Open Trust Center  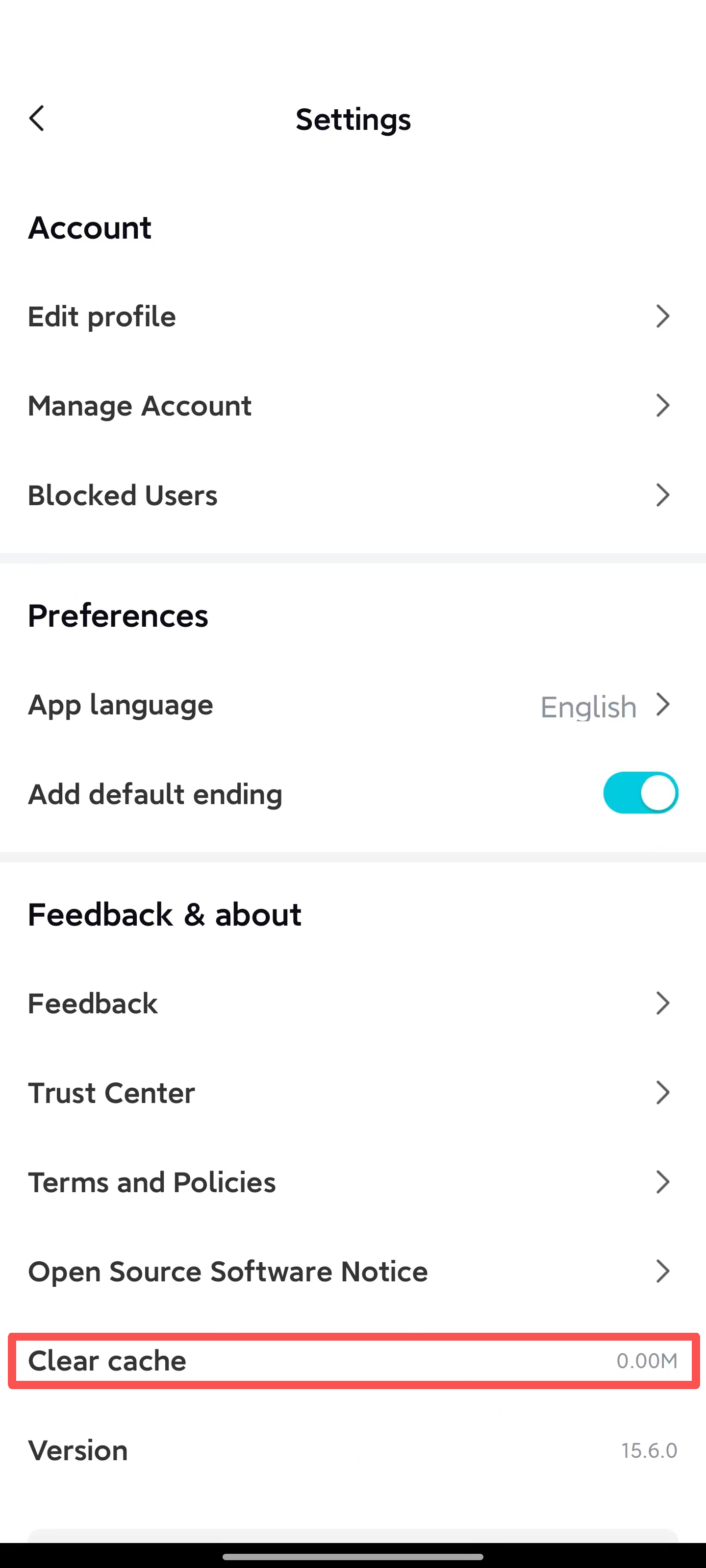coord(112,1093)
